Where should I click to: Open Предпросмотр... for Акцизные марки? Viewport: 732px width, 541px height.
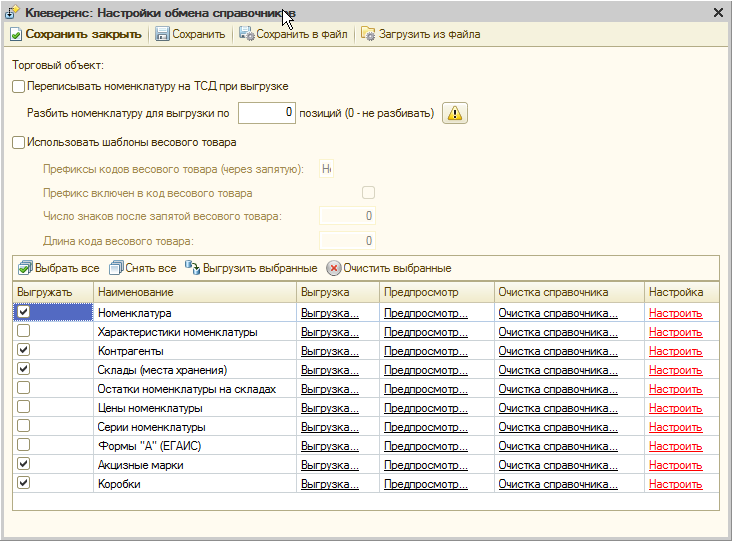click(x=426, y=465)
